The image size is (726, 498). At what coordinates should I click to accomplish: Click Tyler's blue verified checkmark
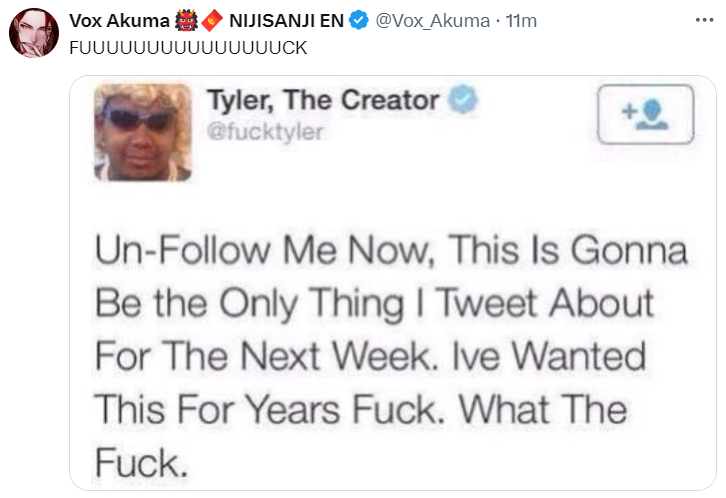[x=462, y=101]
